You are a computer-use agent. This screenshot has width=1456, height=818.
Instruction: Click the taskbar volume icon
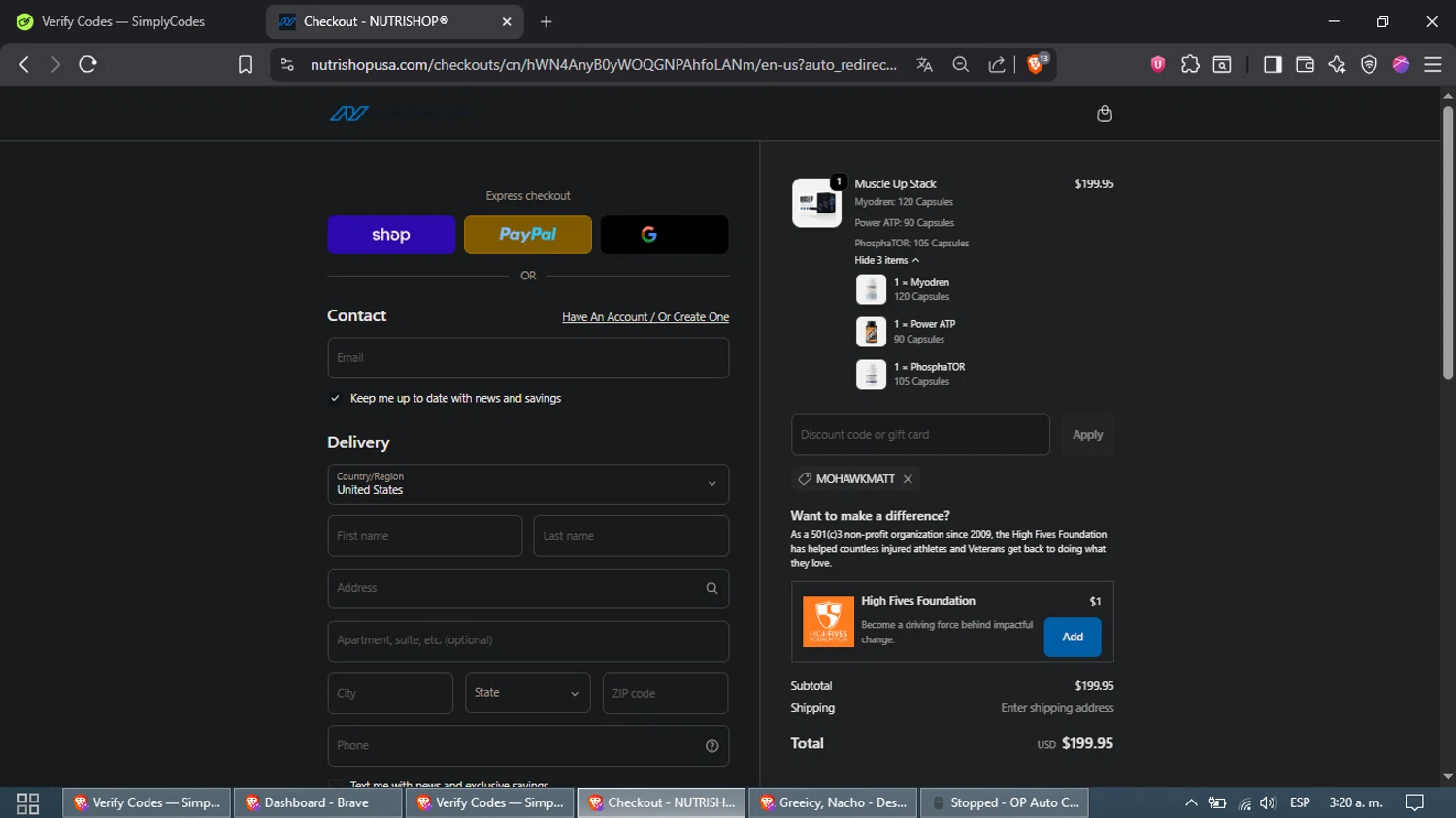1268,803
